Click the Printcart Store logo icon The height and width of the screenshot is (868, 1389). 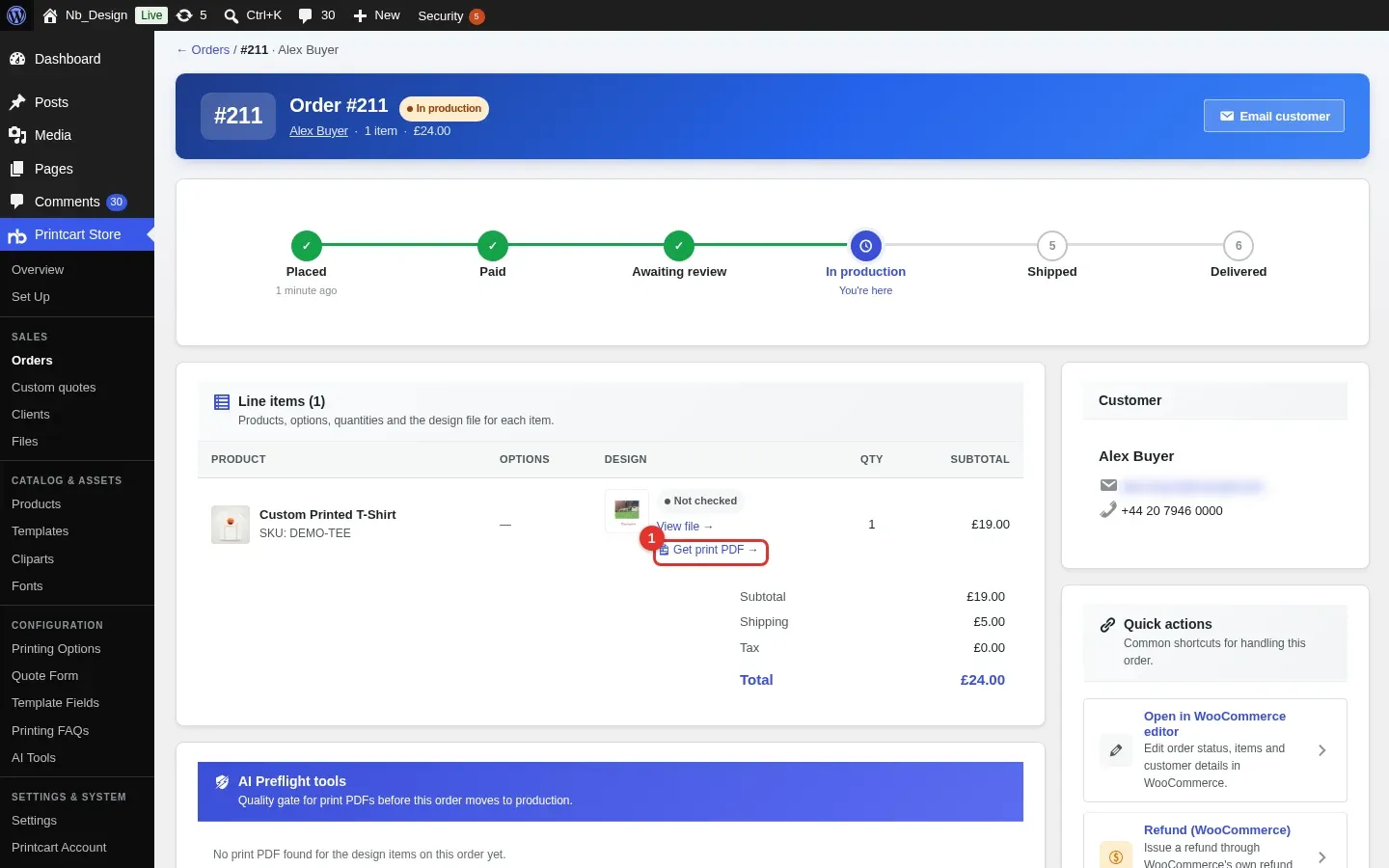coord(17,235)
